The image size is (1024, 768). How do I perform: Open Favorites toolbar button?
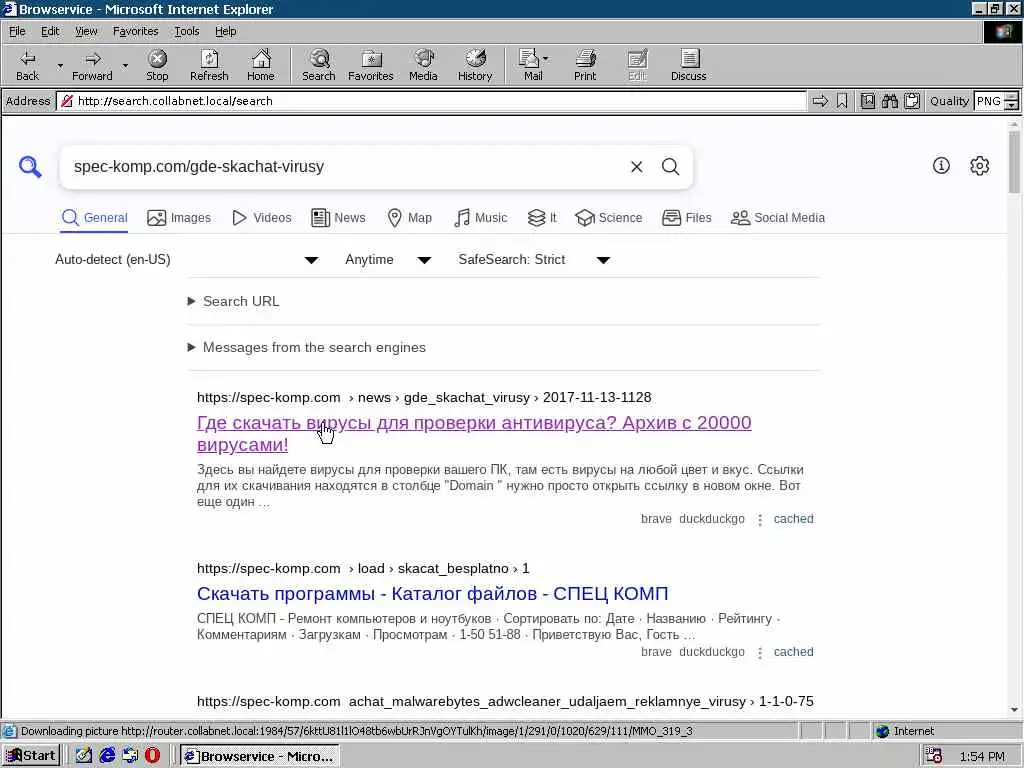(x=371, y=65)
